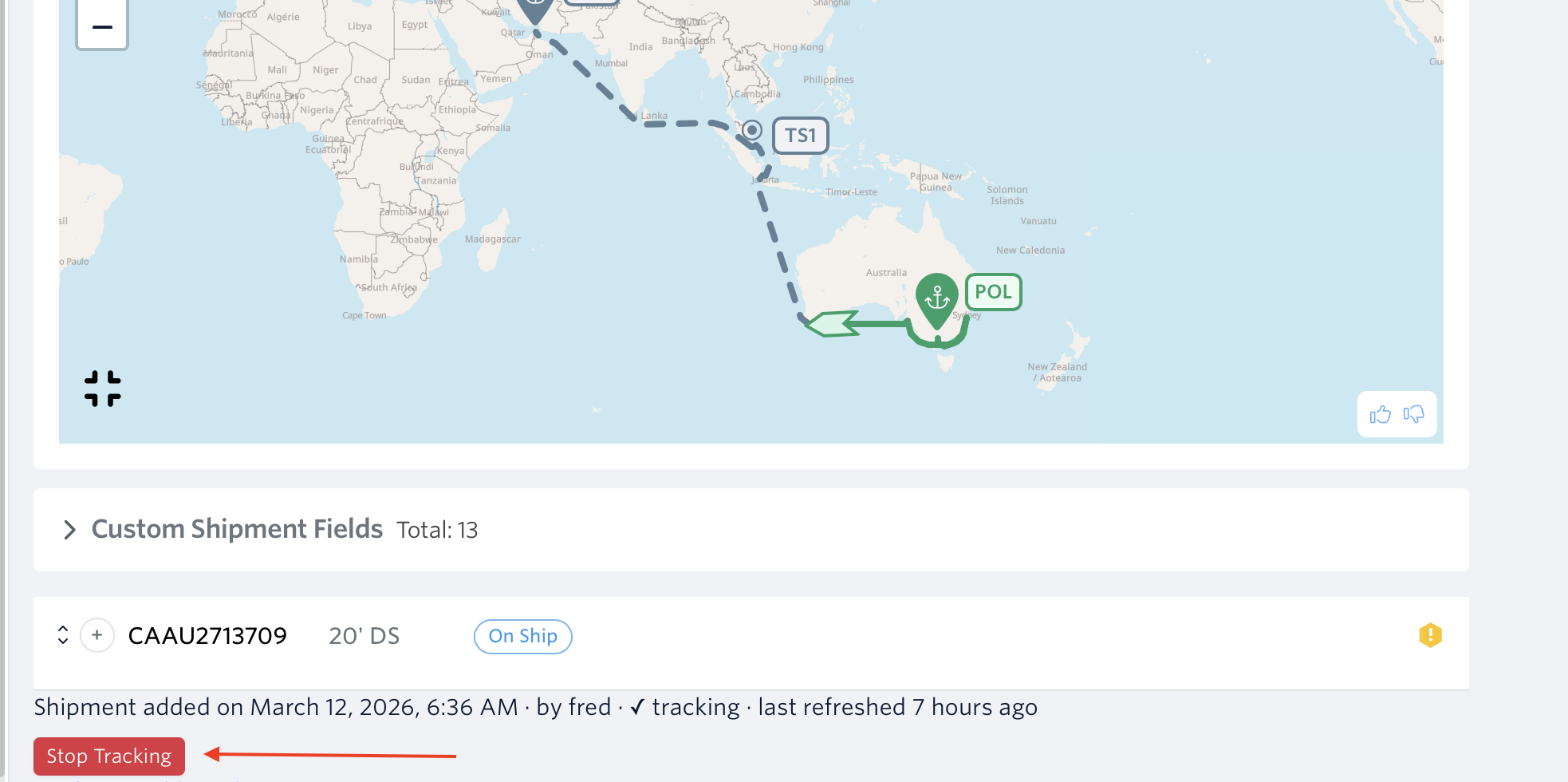Viewport: 1568px width, 782px height.
Task: Expand the Custom Shipment Fields chevron
Action: (69, 530)
